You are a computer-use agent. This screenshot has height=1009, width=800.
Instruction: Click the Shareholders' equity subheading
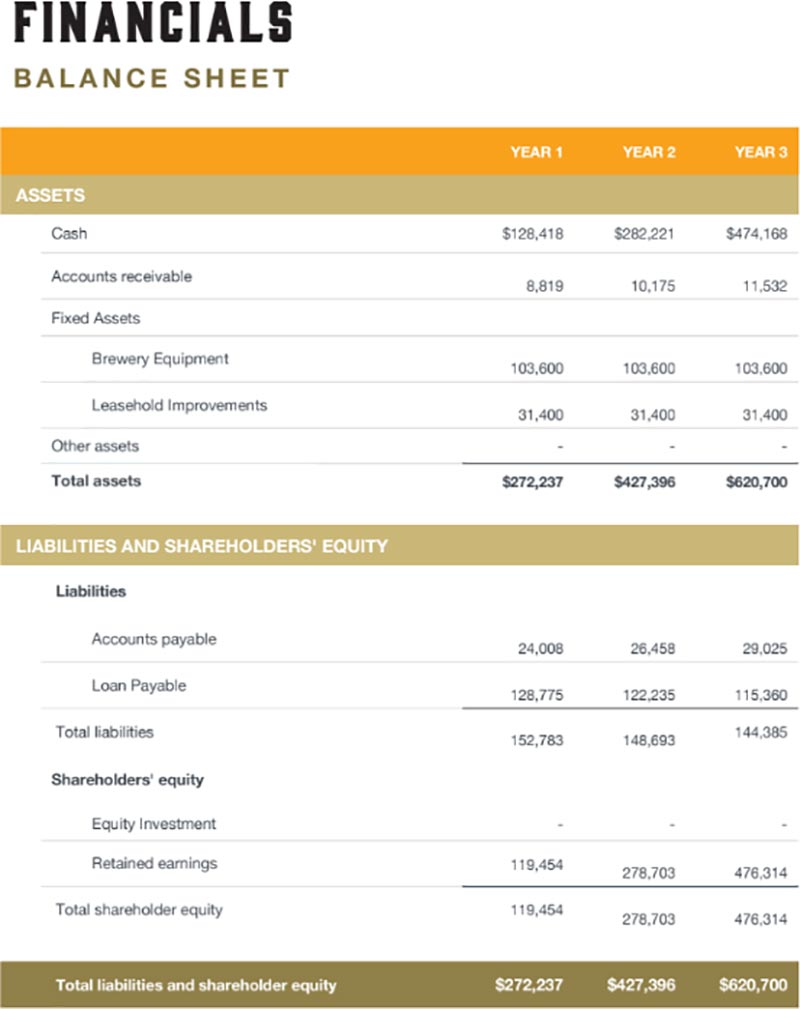[x=127, y=780]
